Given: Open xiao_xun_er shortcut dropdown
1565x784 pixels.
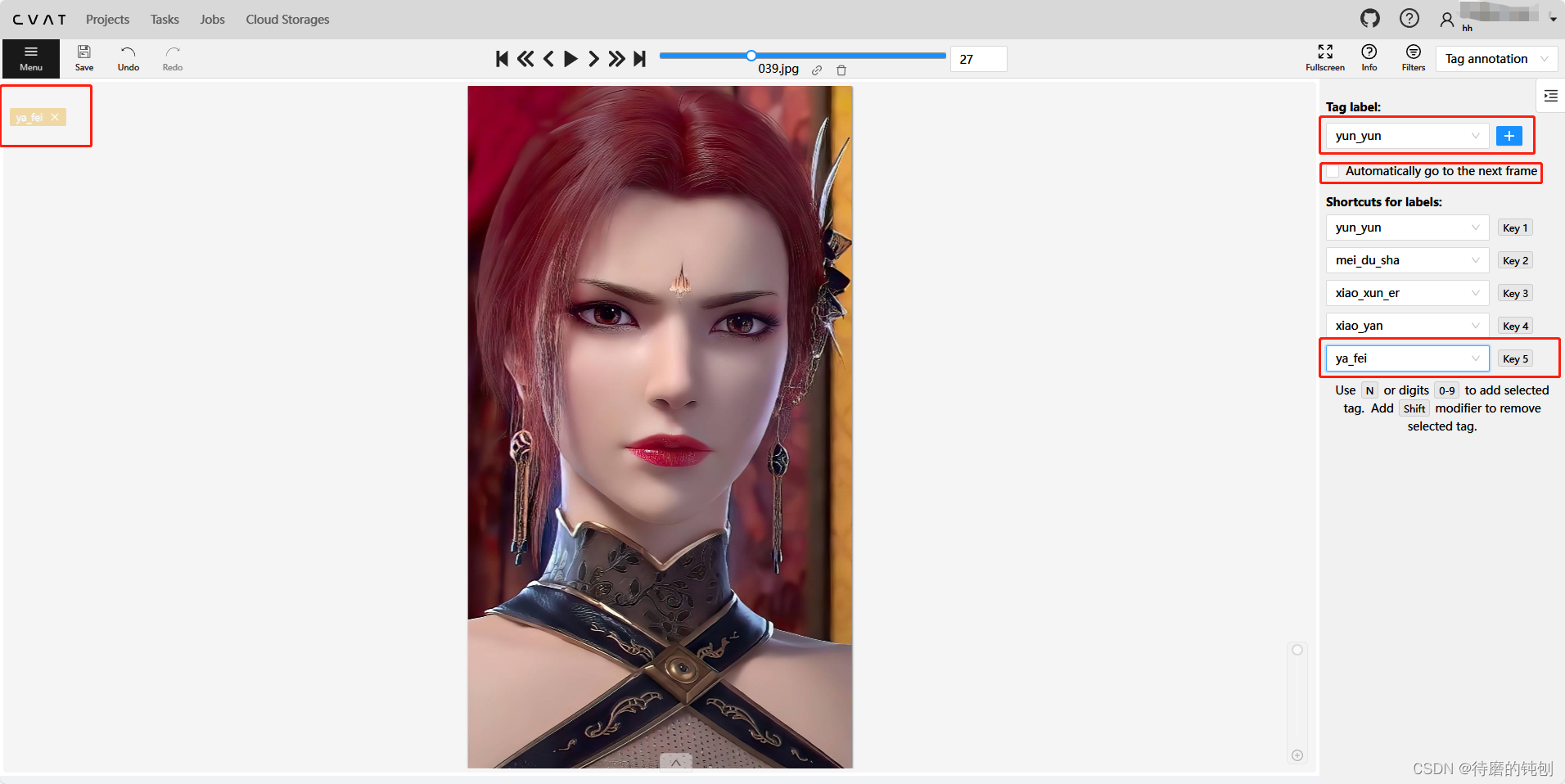Looking at the screenshot, I should coord(1407,293).
